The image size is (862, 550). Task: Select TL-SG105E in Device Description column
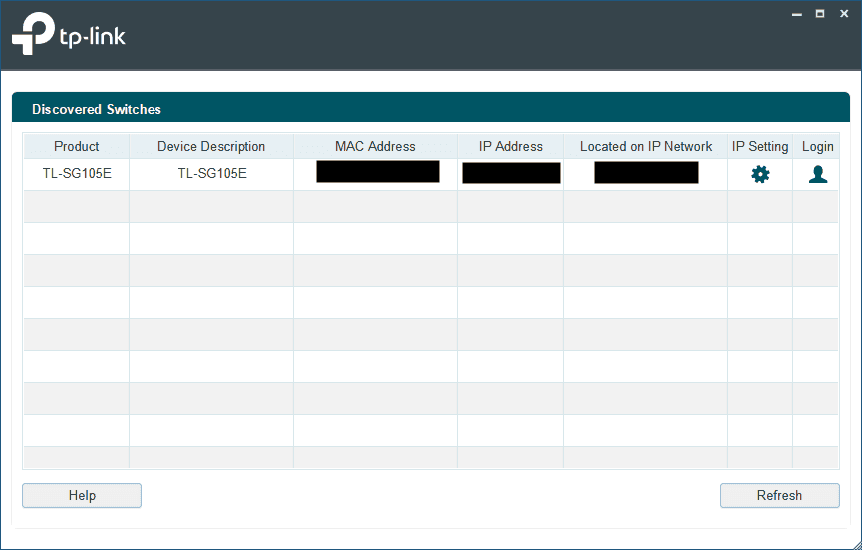[212, 174]
